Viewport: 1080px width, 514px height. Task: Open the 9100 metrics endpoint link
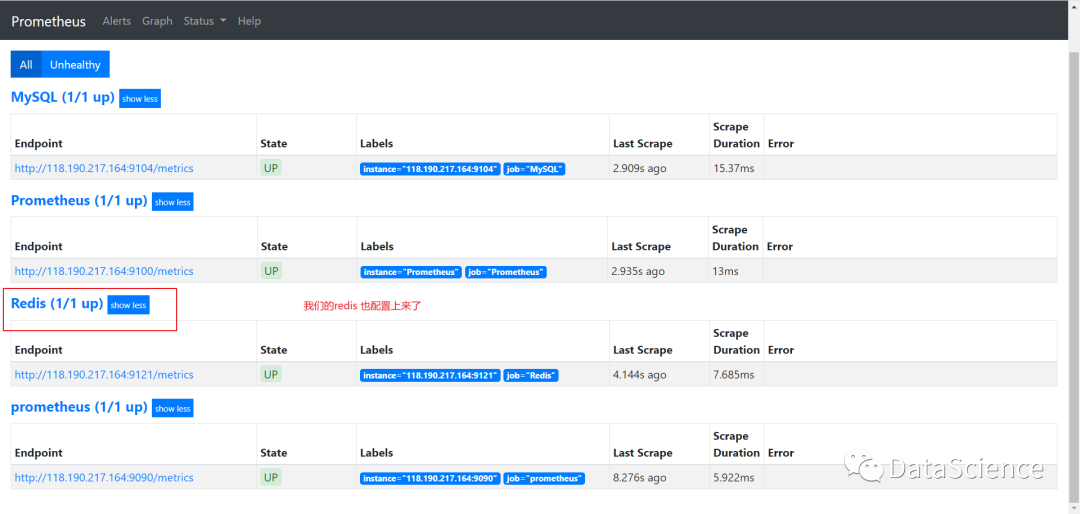click(x=104, y=271)
